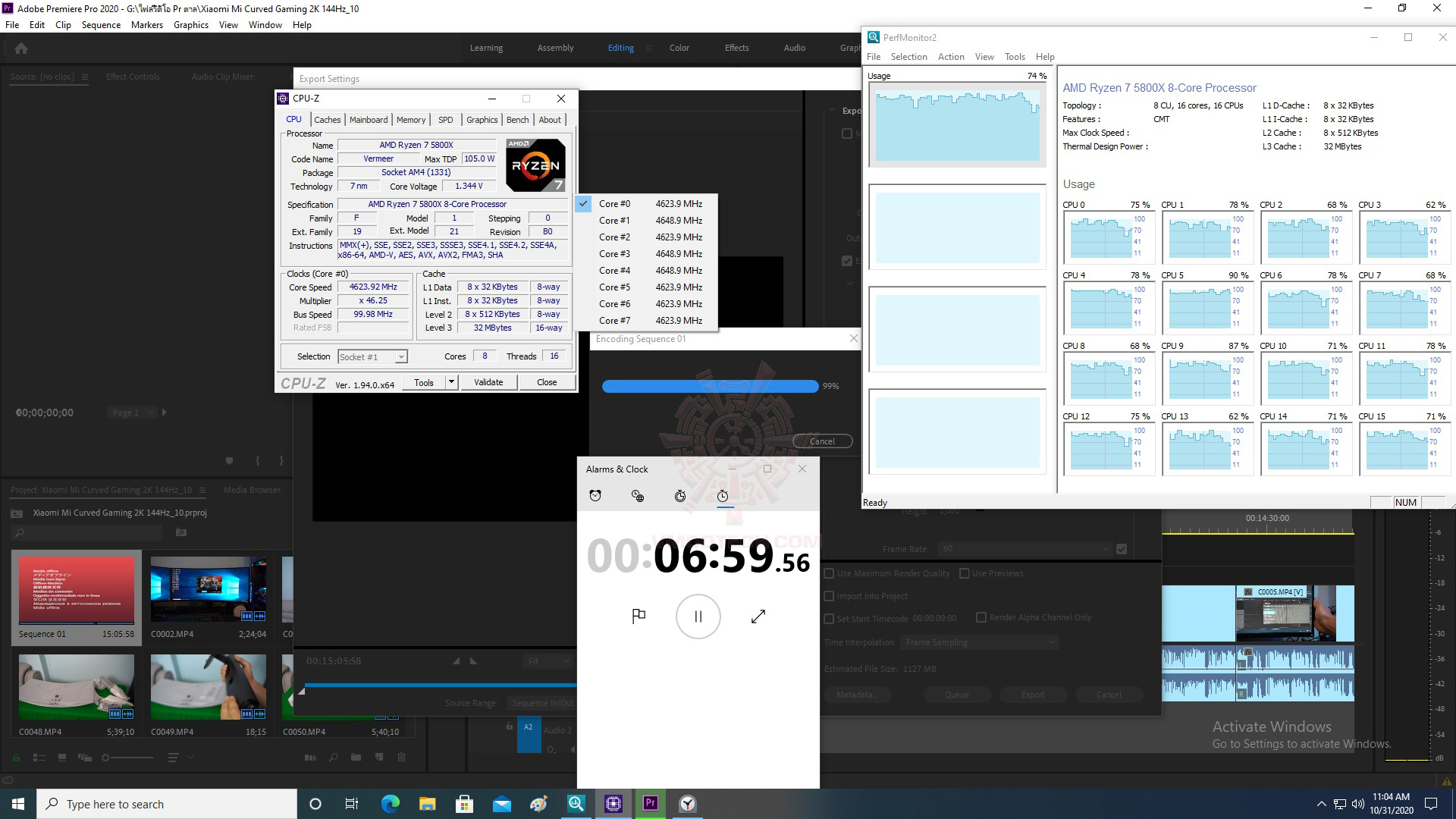Select the Sequence 01 thumbnail
The height and width of the screenshot is (819, 1456).
77,591
